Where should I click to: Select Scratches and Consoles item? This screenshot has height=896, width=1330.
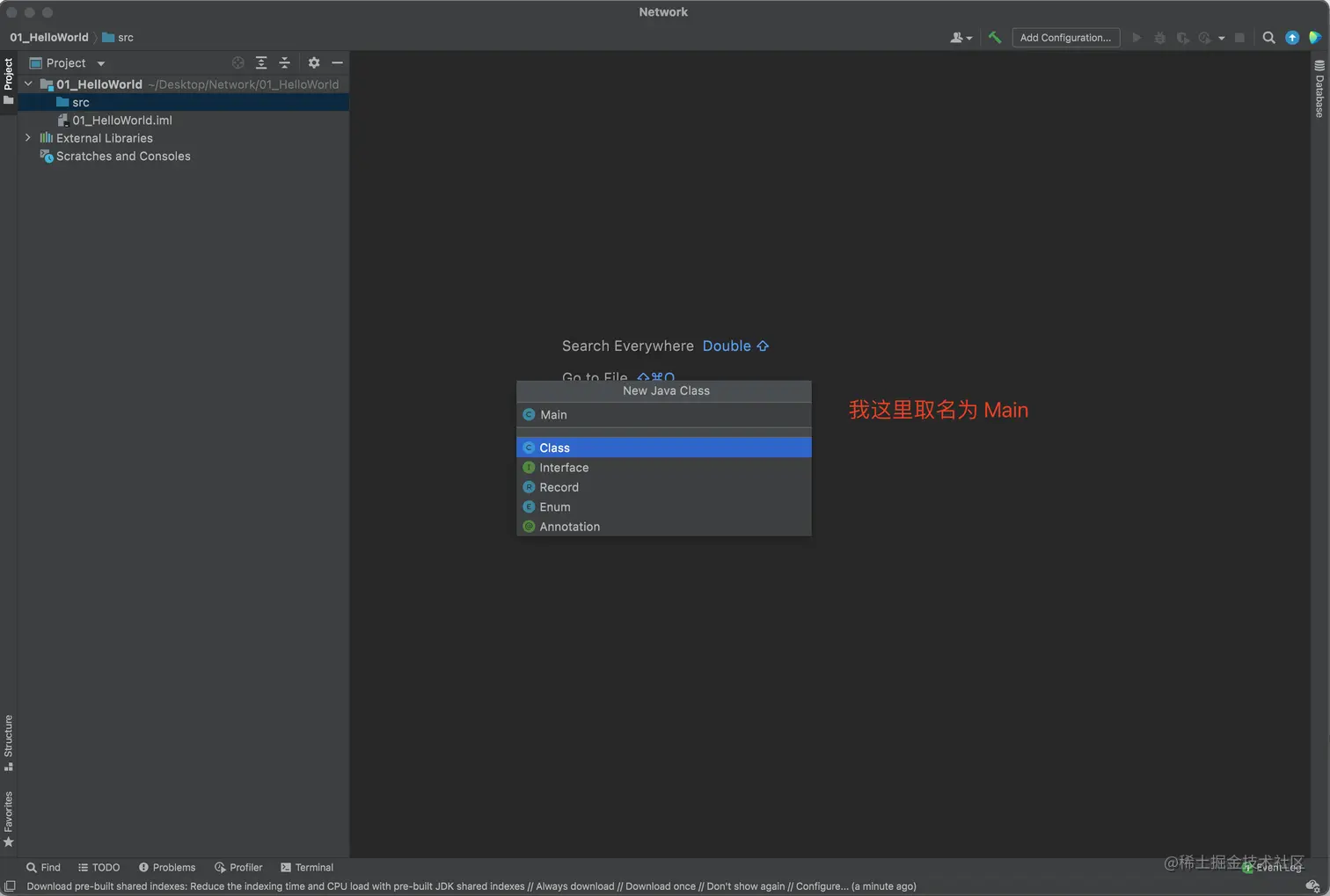point(115,157)
